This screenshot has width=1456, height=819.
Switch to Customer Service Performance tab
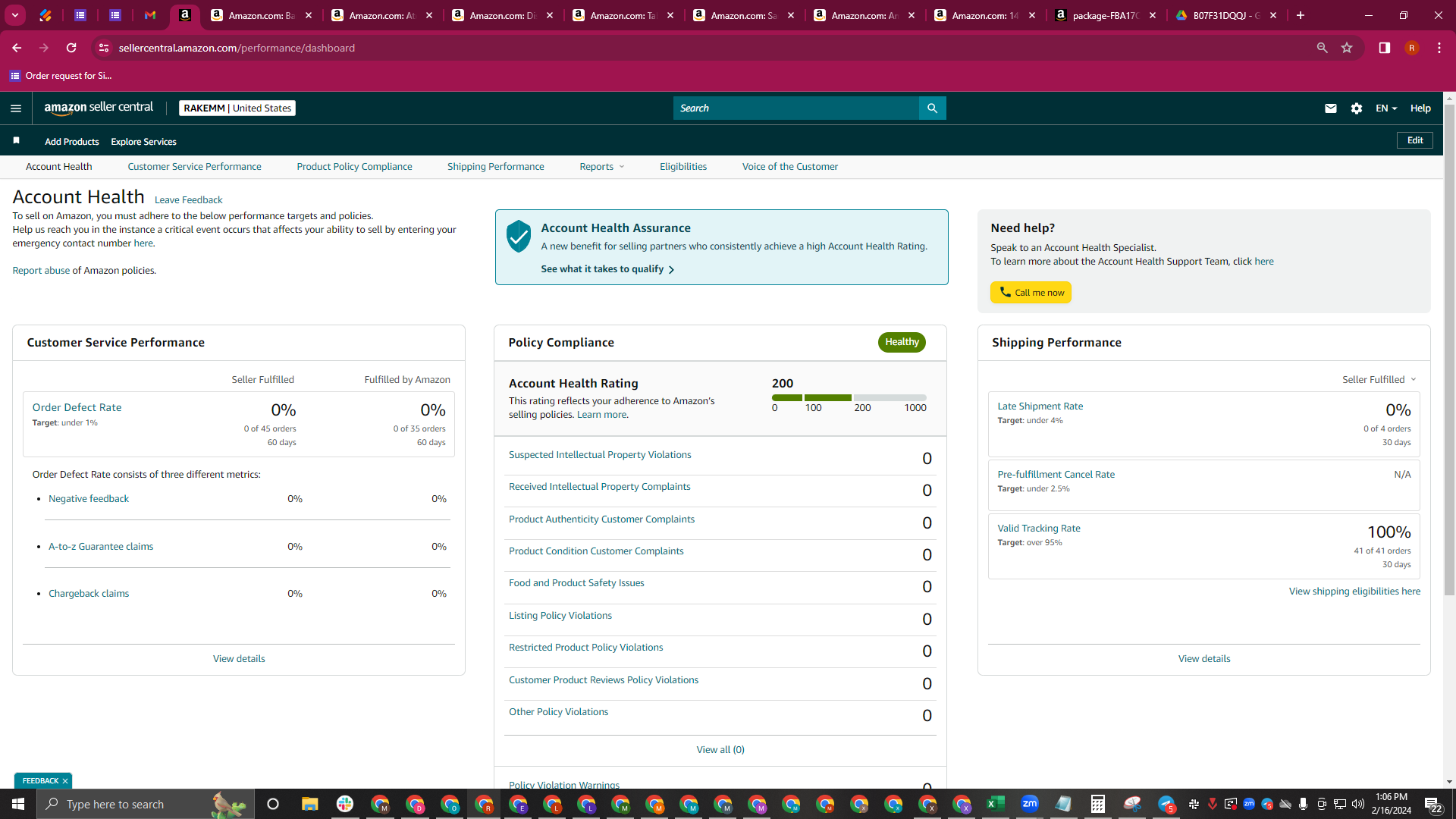194,167
